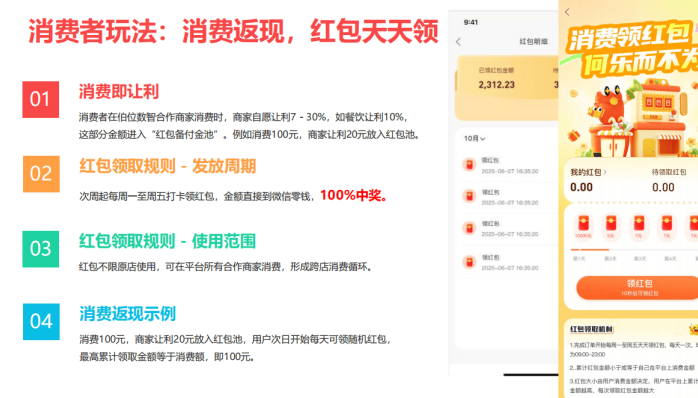Click the 红包明细 page title
The height and width of the screenshot is (398, 698).
(x=533, y=41)
